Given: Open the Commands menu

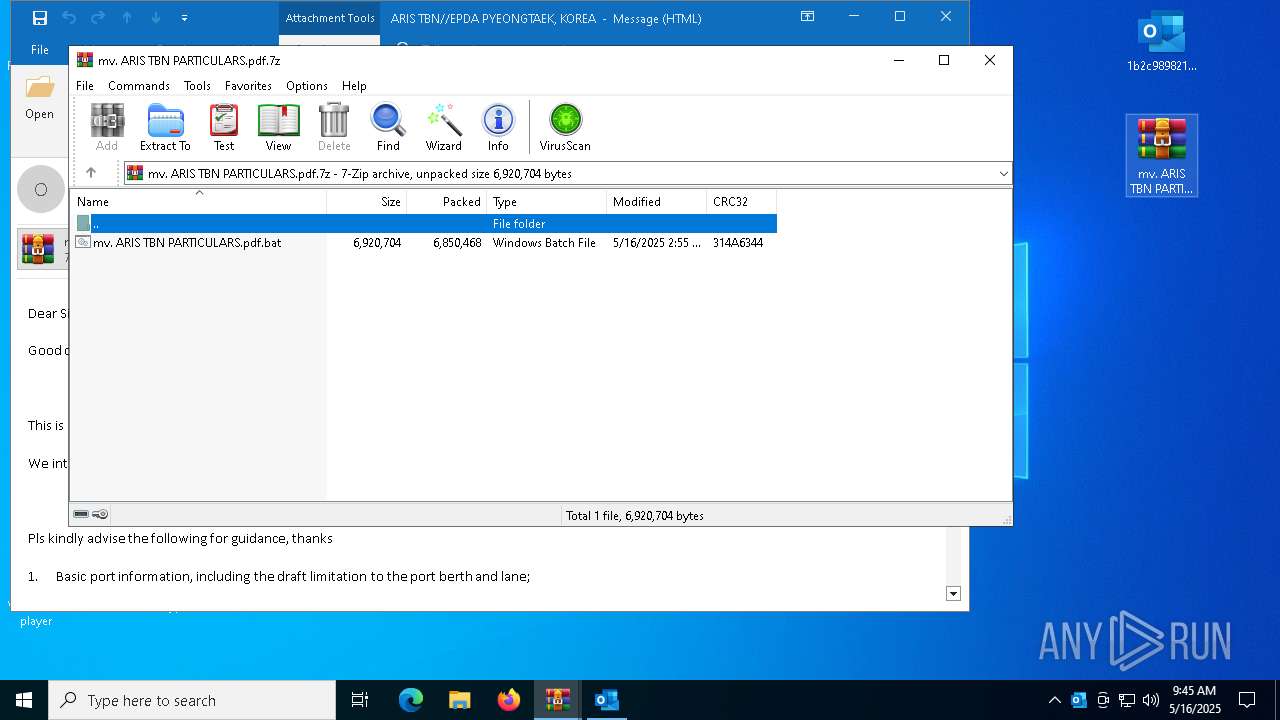Looking at the screenshot, I should pyautogui.click(x=139, y=86).
